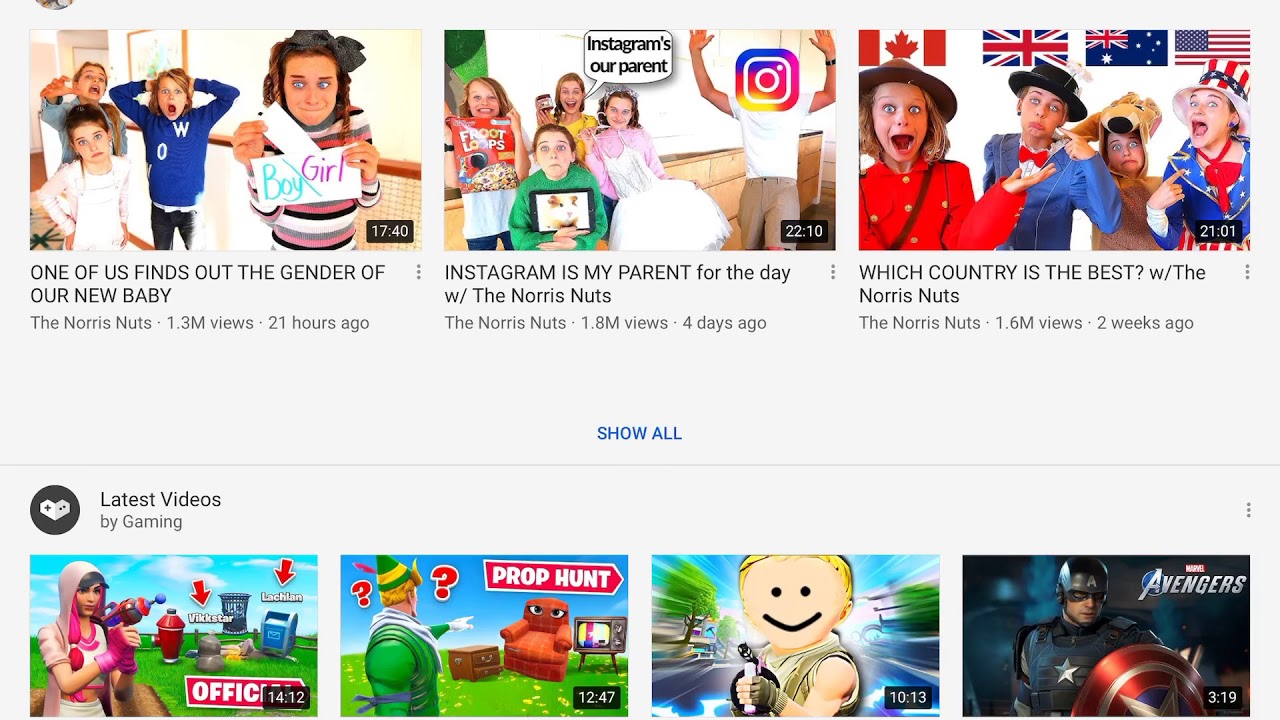Open options menu for gender reveal video
Viewport: 1280px width, 720px height.
(x=418, y=272)
